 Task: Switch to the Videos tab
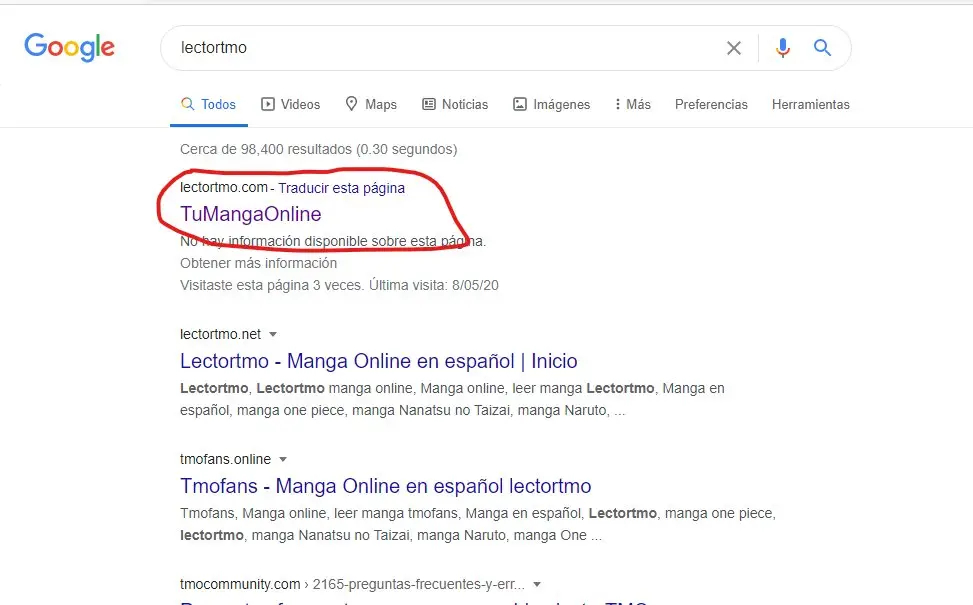click(x=290, y=104)
